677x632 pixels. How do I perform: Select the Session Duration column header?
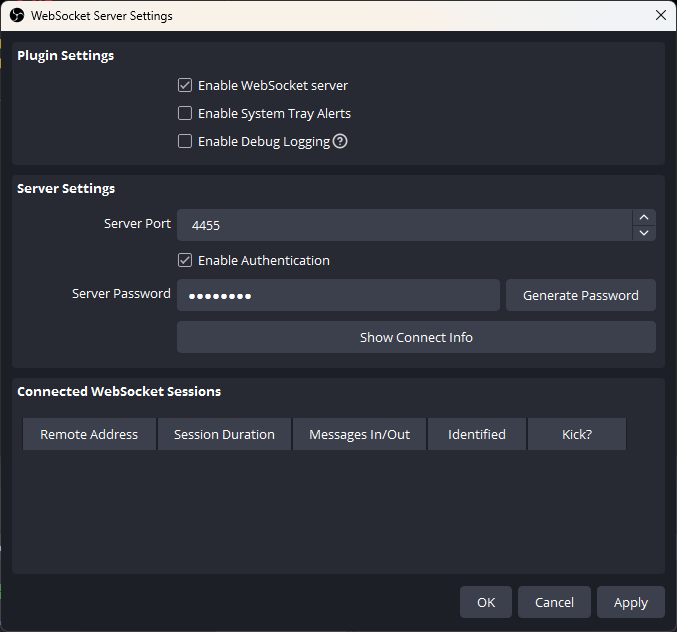224,434
